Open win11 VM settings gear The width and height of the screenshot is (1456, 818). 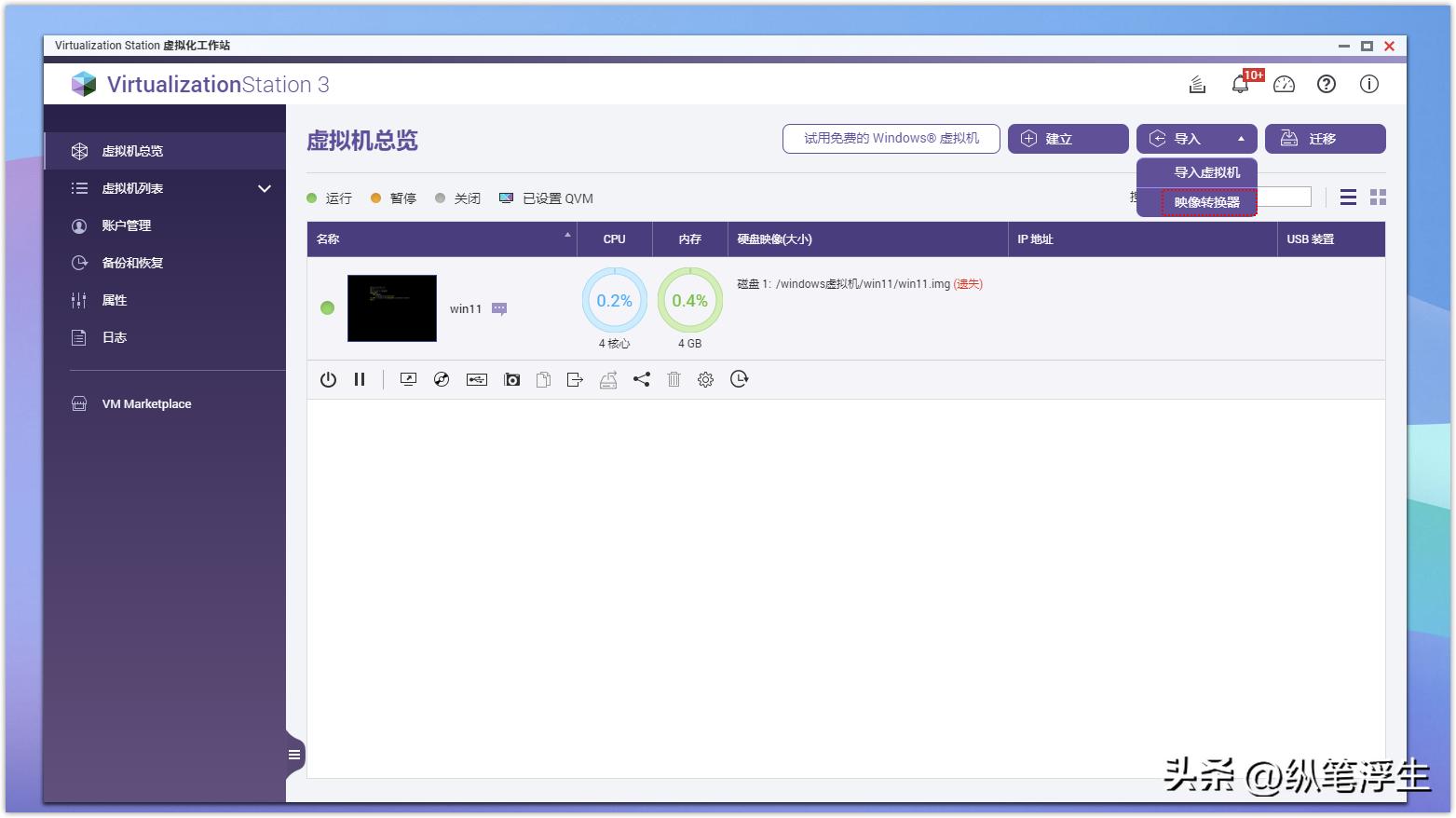point(705,379)
